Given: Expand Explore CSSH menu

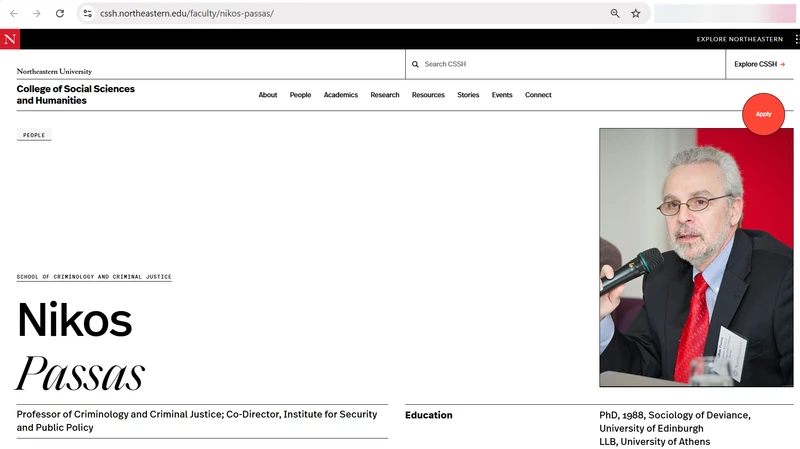Looking at the screenshot, I should click(759, 64).
